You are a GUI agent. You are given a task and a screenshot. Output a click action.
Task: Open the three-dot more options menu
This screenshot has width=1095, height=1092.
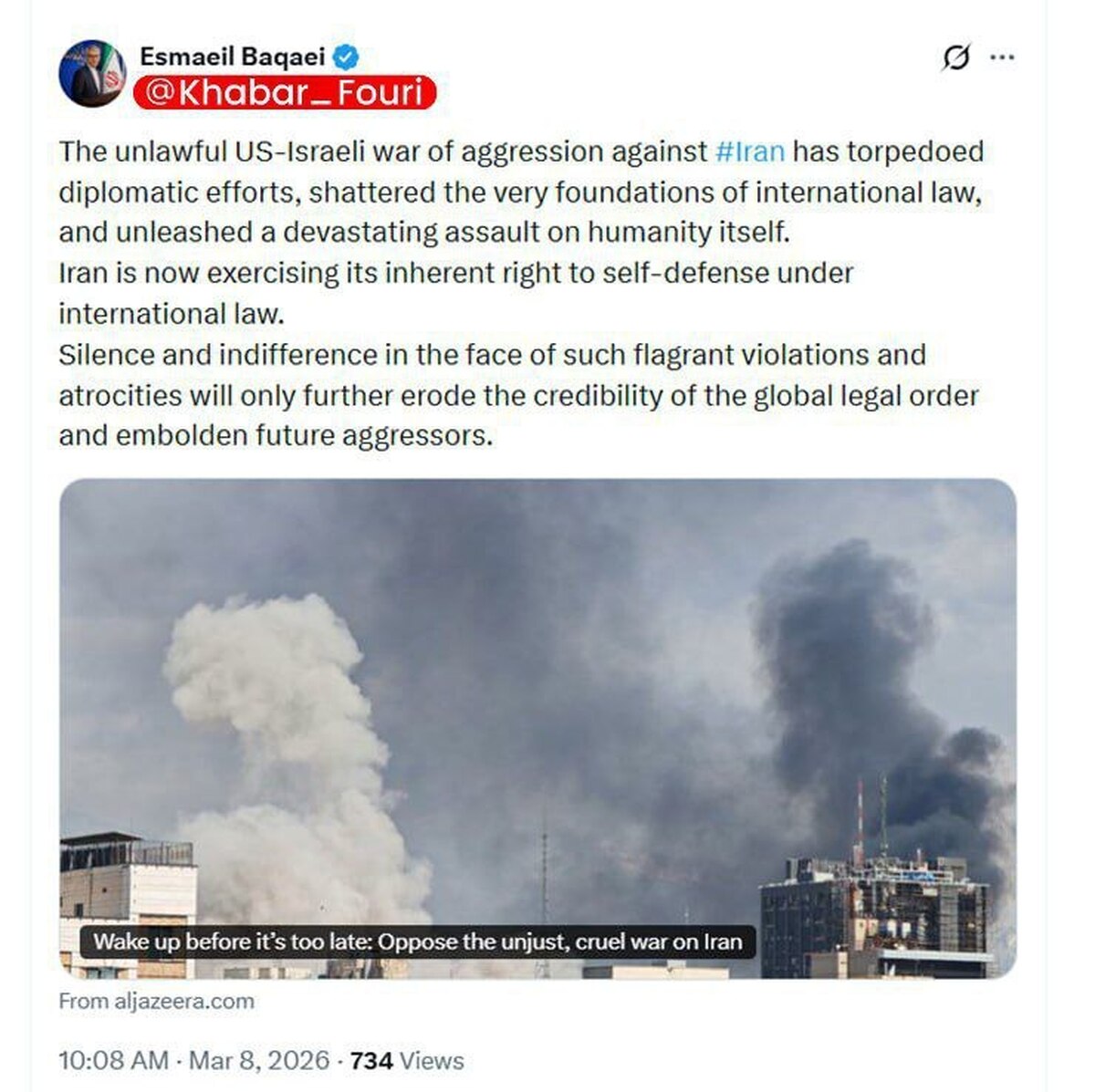(x=1002, y=57)
